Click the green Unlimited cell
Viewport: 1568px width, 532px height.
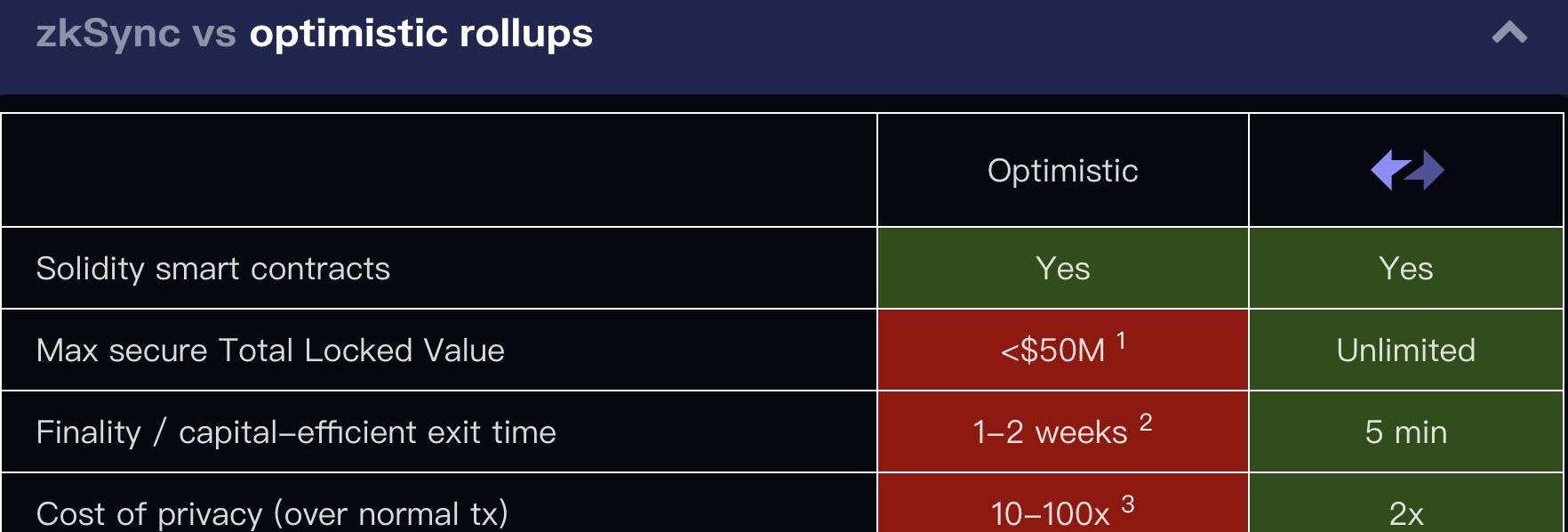[x=1405, y=351]
